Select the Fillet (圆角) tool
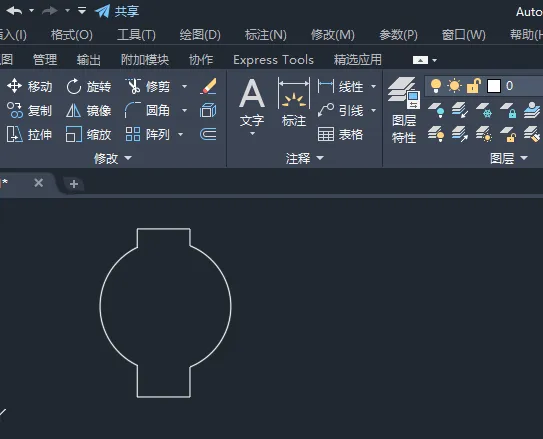This screenshot has width=543, height=439. (x=148, y=110)
